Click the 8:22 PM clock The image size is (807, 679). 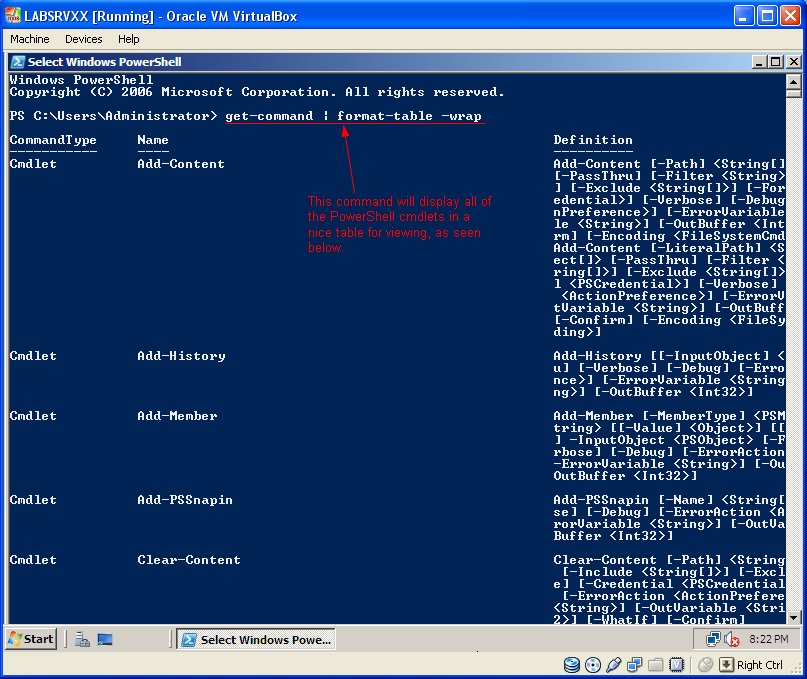point(768,639)
